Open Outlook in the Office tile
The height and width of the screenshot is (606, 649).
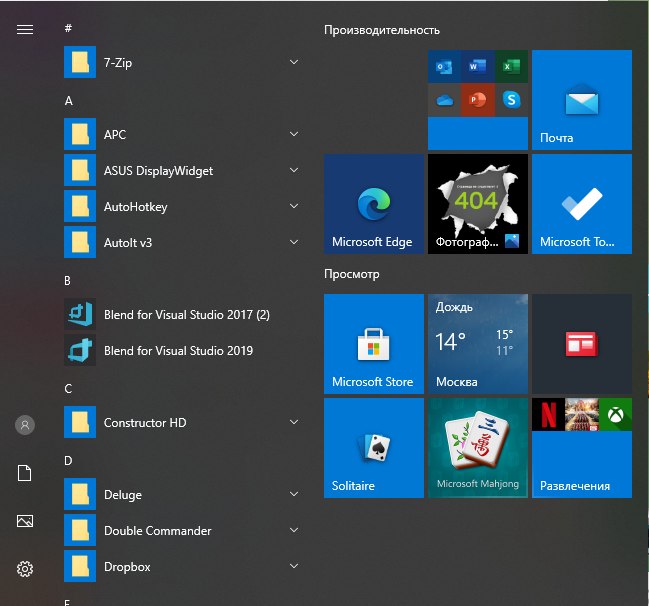tap(444, 67)
